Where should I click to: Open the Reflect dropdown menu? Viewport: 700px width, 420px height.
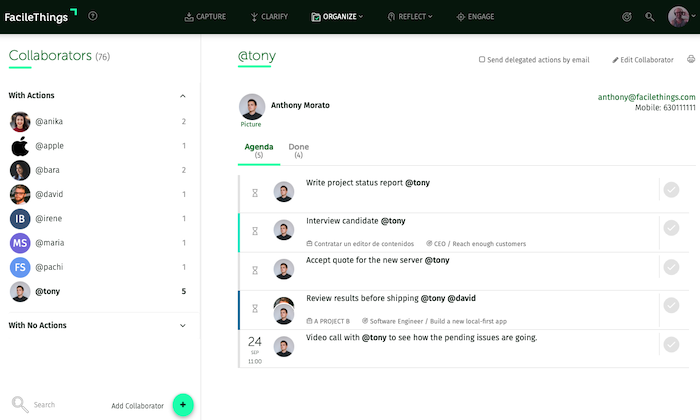(x=410, y=17)
